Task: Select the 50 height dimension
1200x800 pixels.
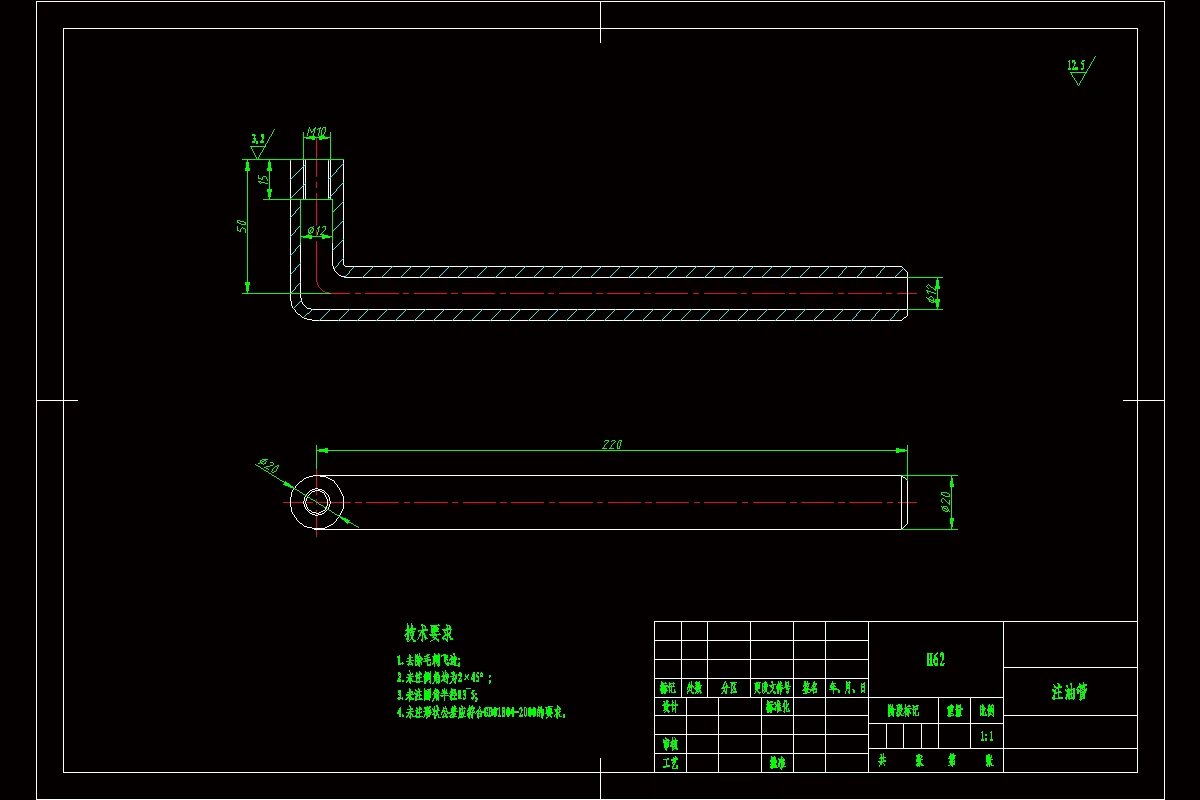Action: (x=240, y=227)
